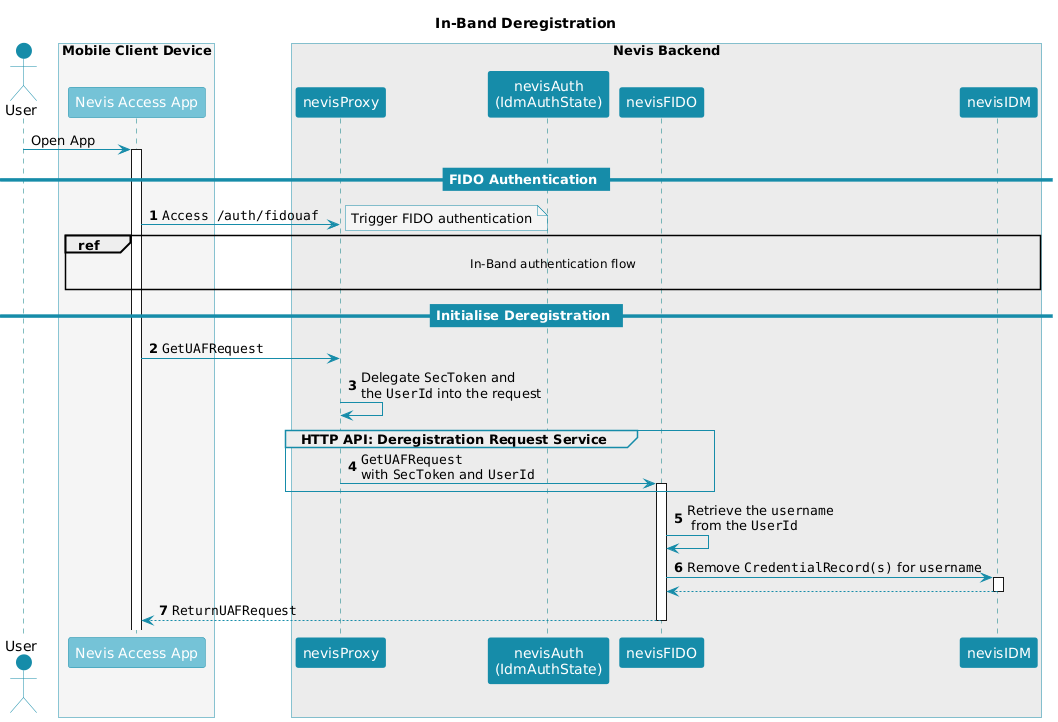The height and width of the screenshot is (722, 1058).
Task: Click the Open App message label
Action: 63,140
